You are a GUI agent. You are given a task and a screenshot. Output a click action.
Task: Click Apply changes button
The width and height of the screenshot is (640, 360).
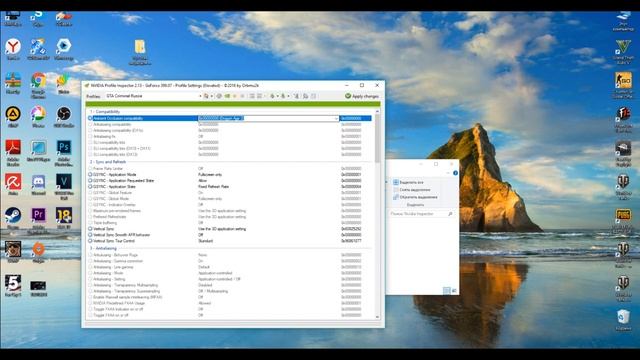(x=362, y=96)
